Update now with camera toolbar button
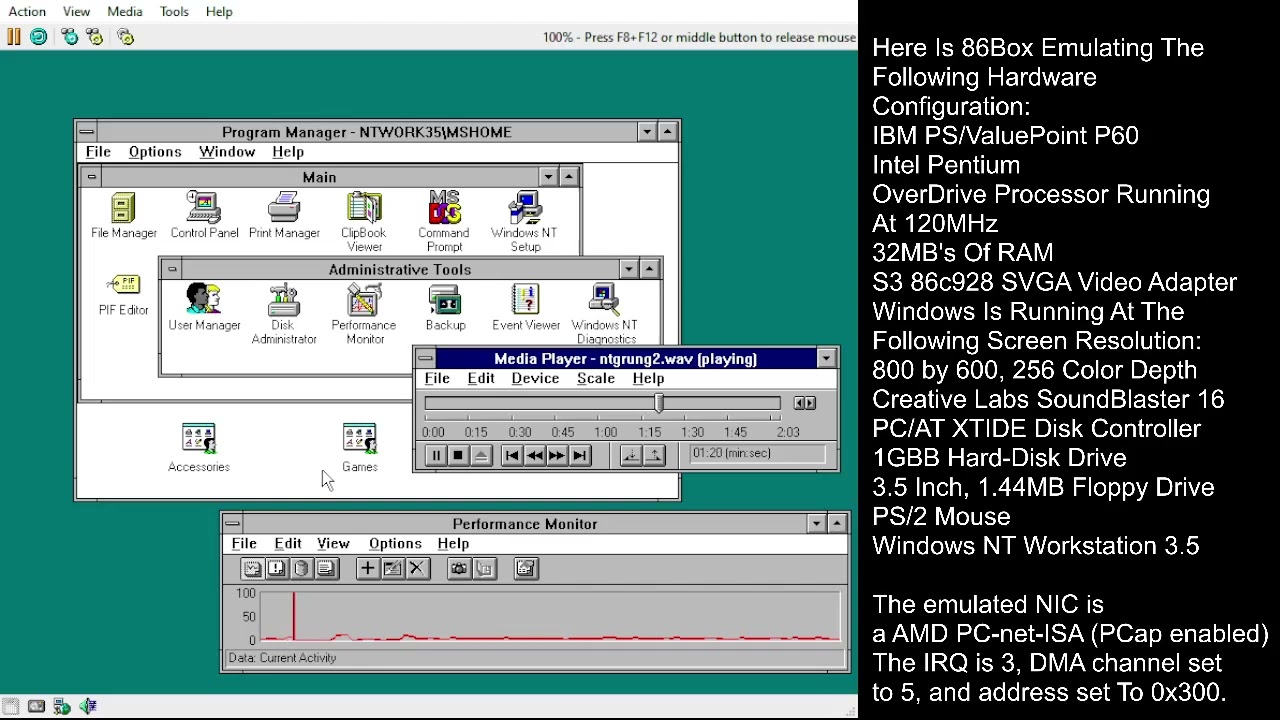 coord(459,569)
